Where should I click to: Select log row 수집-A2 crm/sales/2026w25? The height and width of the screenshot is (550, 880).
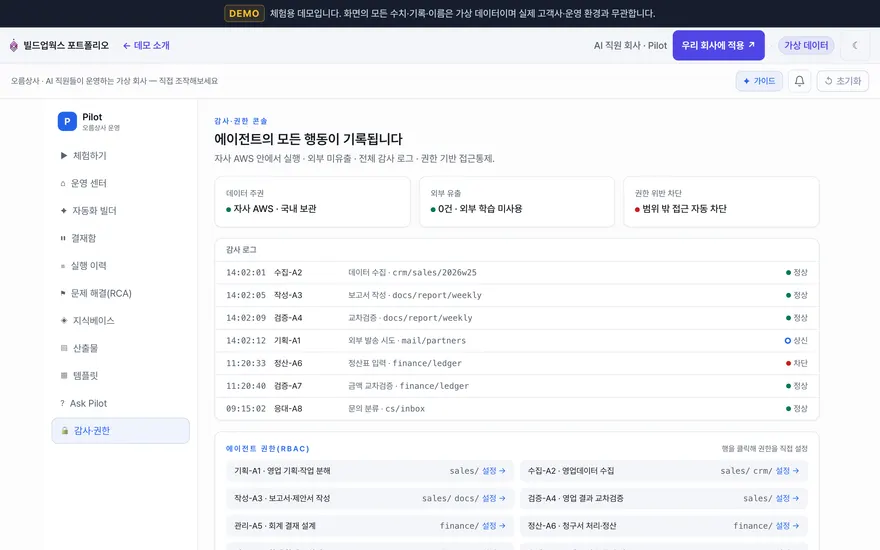click(517, 273)
